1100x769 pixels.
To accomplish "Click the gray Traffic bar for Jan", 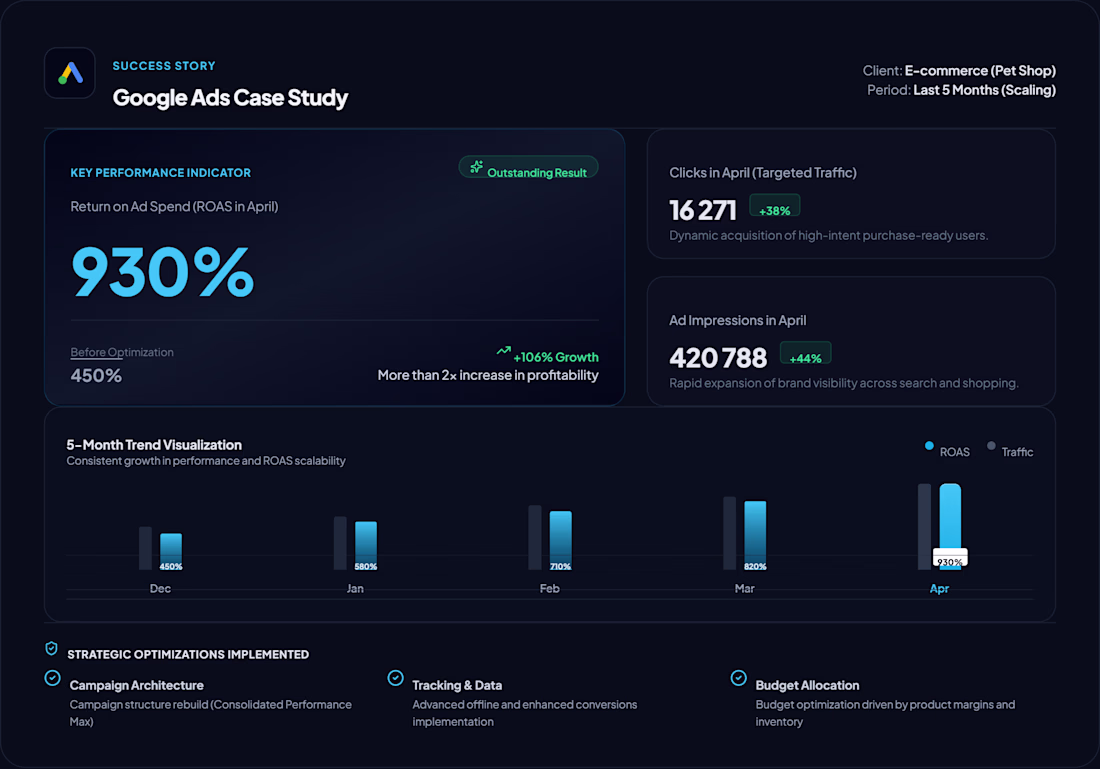I will pyautogui.click(x=340, y=543).
